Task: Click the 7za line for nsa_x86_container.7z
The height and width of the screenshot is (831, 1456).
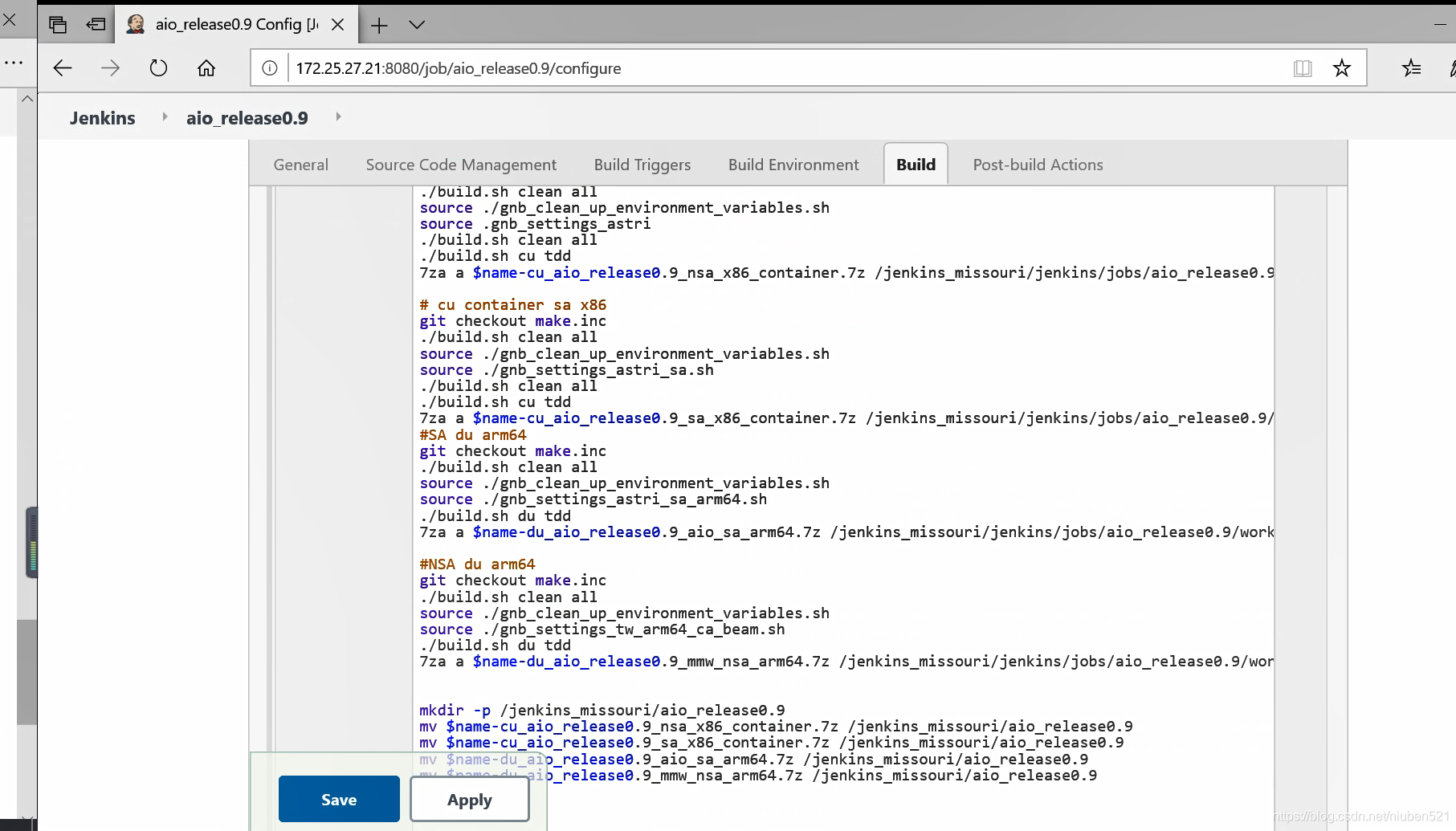Action: point(846,273)
